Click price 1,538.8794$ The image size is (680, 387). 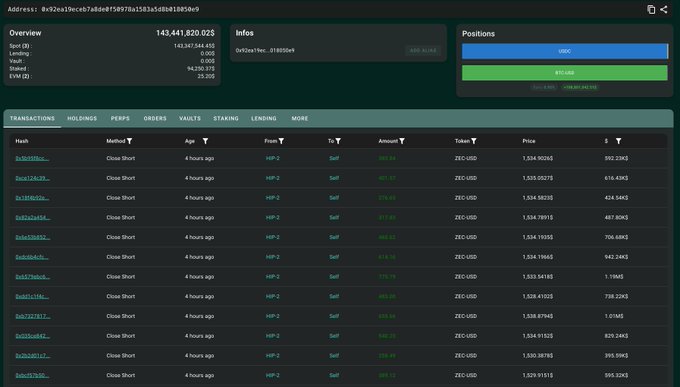(537, 316)
